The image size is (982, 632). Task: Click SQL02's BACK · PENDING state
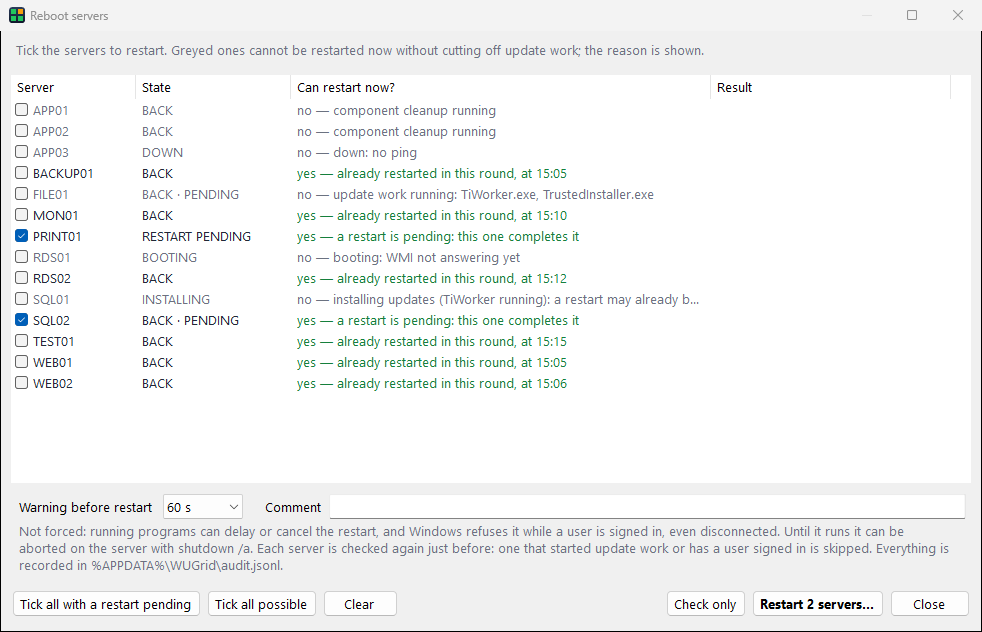pos(190,320)
